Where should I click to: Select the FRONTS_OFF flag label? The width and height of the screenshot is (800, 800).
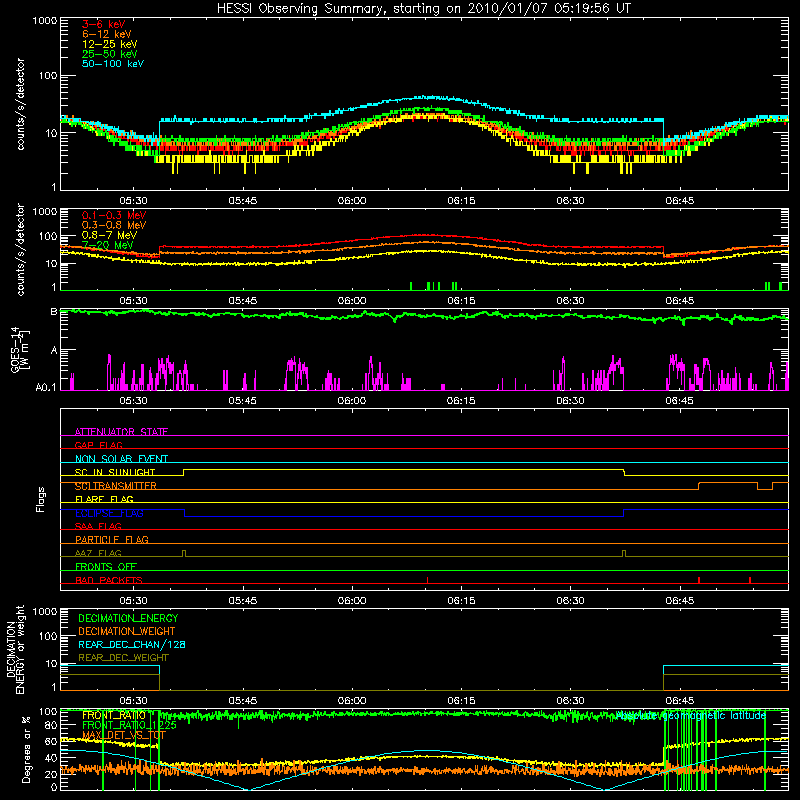coord(106,567)
